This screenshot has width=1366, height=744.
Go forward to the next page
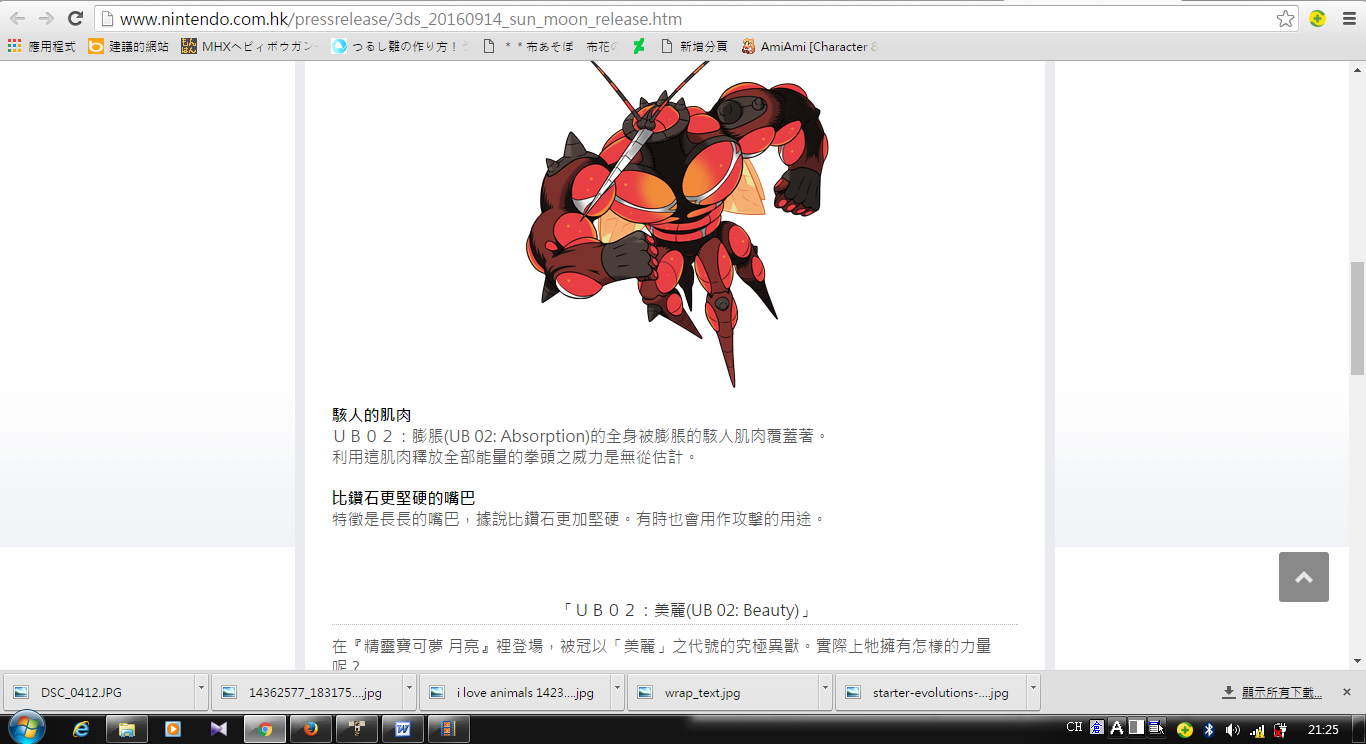(46, 18)
